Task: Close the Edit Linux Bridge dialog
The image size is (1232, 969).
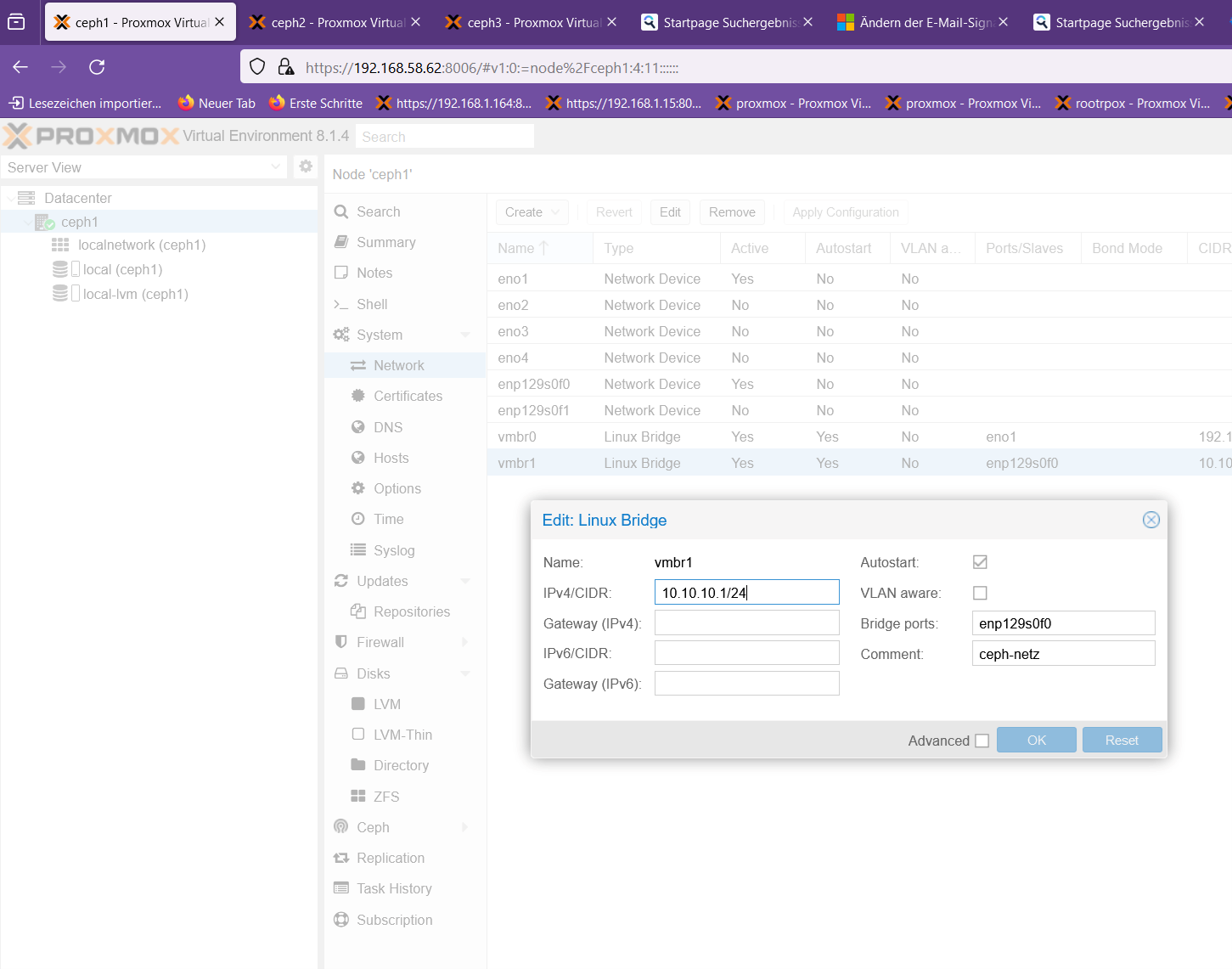Action: tap(1150, 520)
